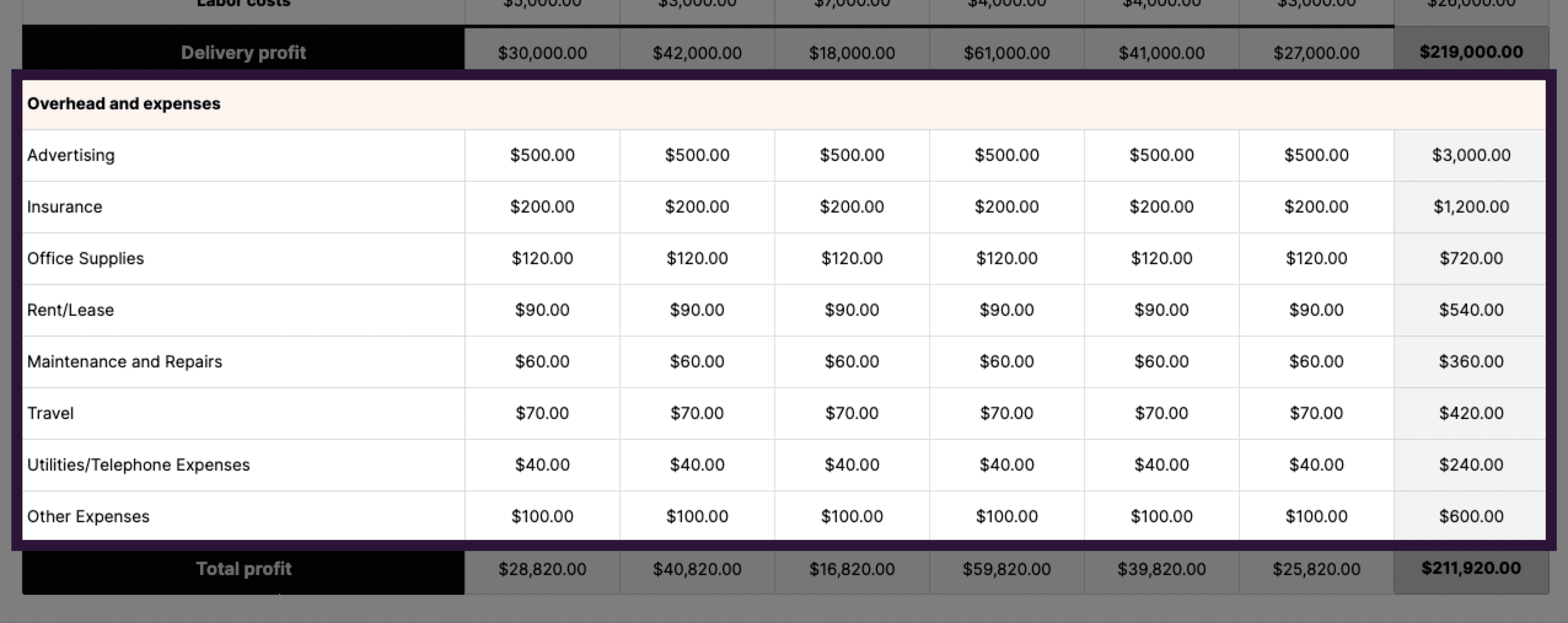Click the Overhead and expenses section header

coord(123,104)
